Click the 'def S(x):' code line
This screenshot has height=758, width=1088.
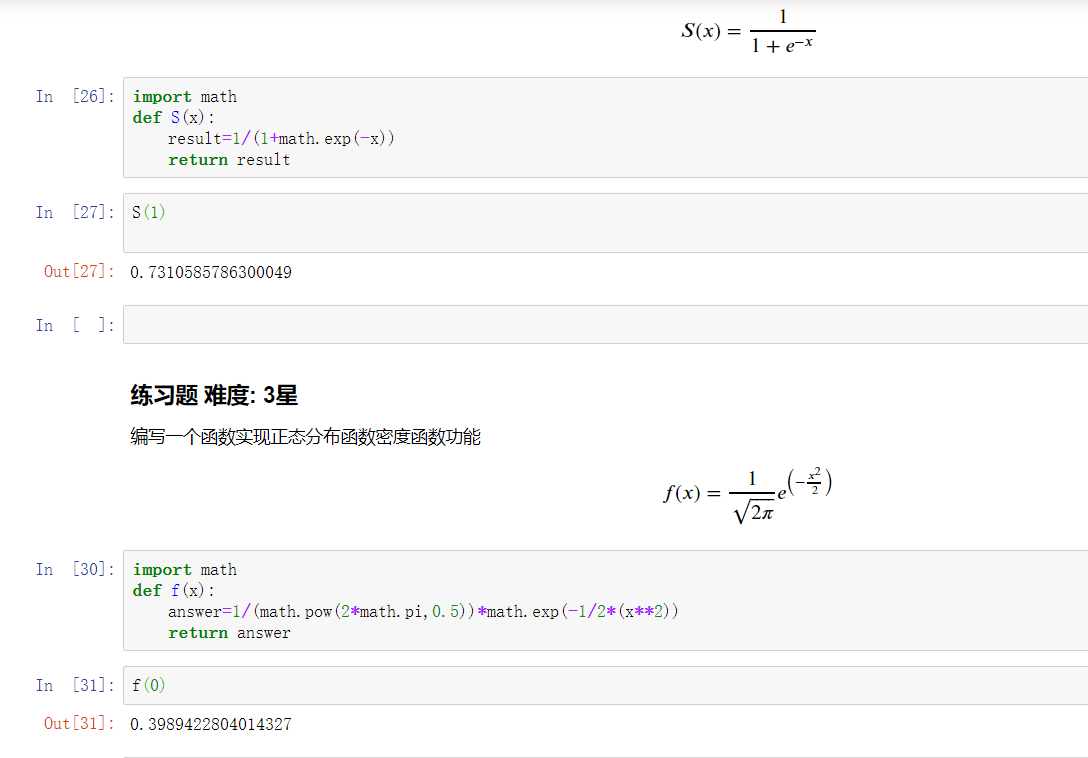click(x=174, y=118)
